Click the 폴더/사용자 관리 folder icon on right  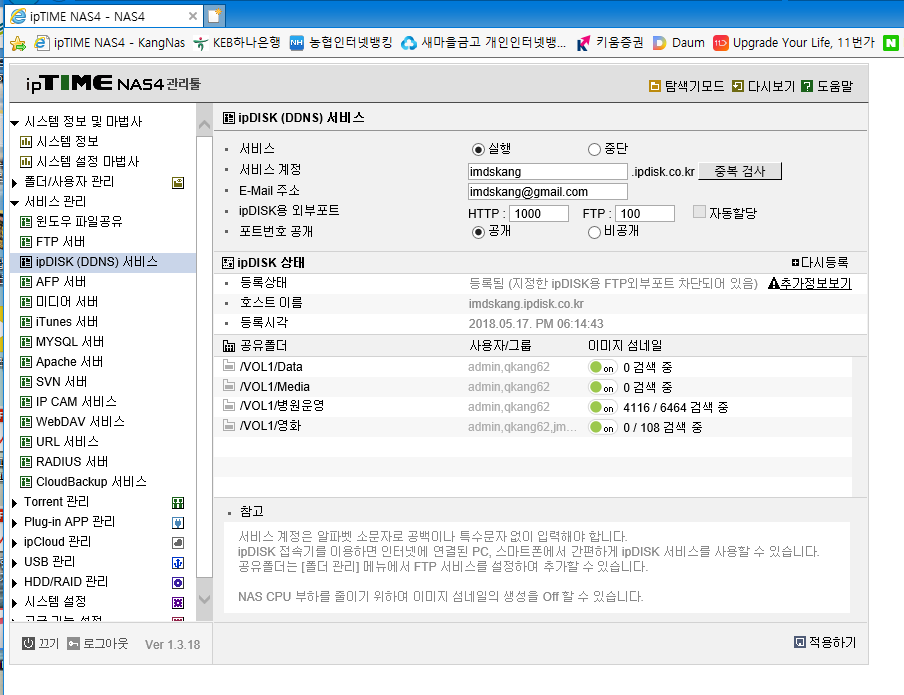178,183
